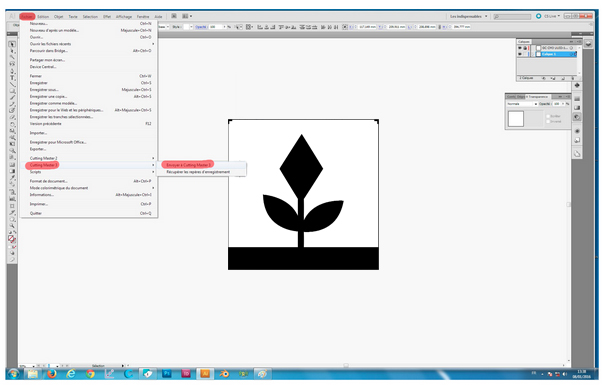This screenshot has height=389, width=607.
Task: Open the Windows Start menu
Action: coord(14,374)
